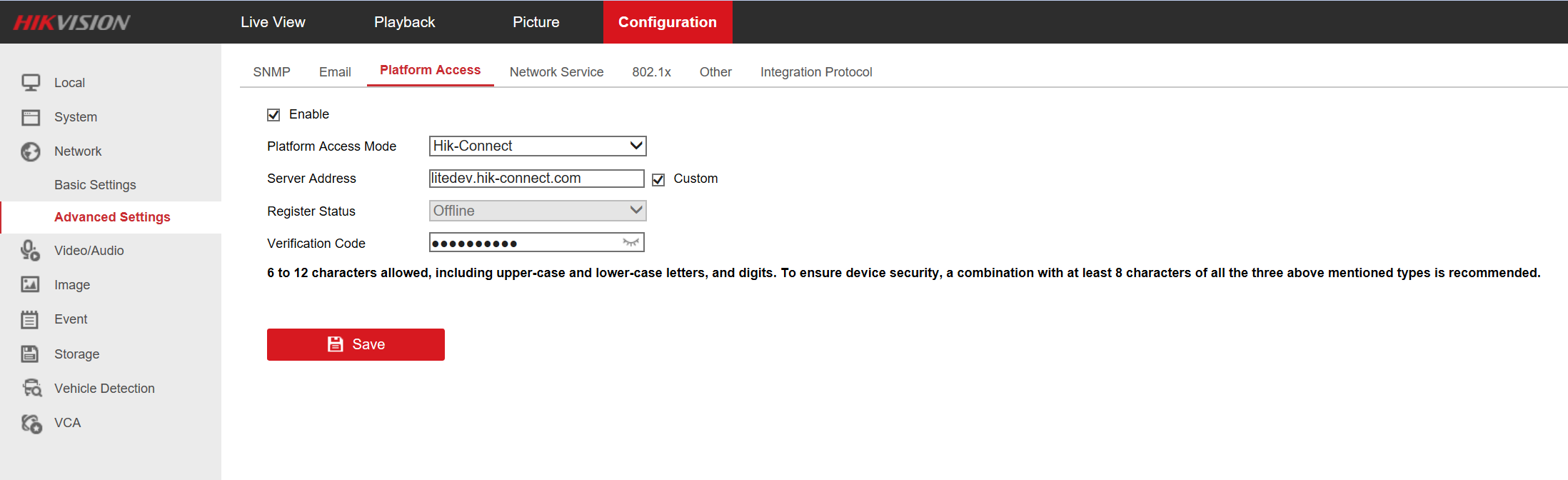Open Video/Audio via its microphone icon
Viewport: 1568px width, 480px height.
click(30, 251)
